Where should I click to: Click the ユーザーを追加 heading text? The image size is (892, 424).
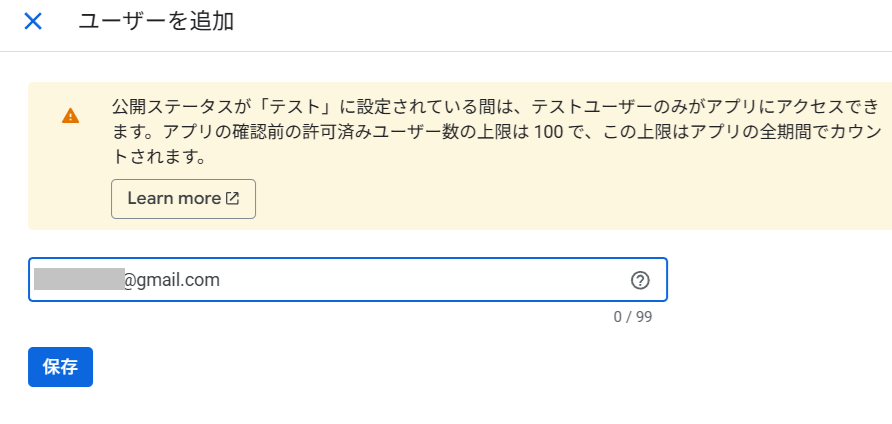(x=156, y=21)
